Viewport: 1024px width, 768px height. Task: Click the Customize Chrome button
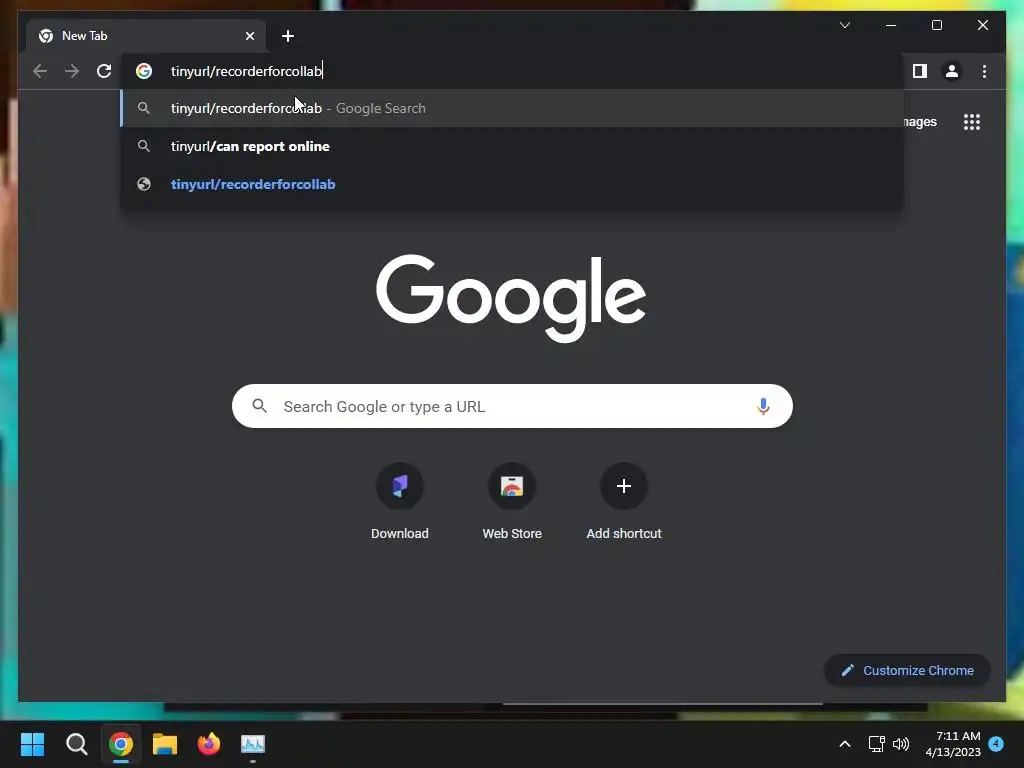(907, 671)
